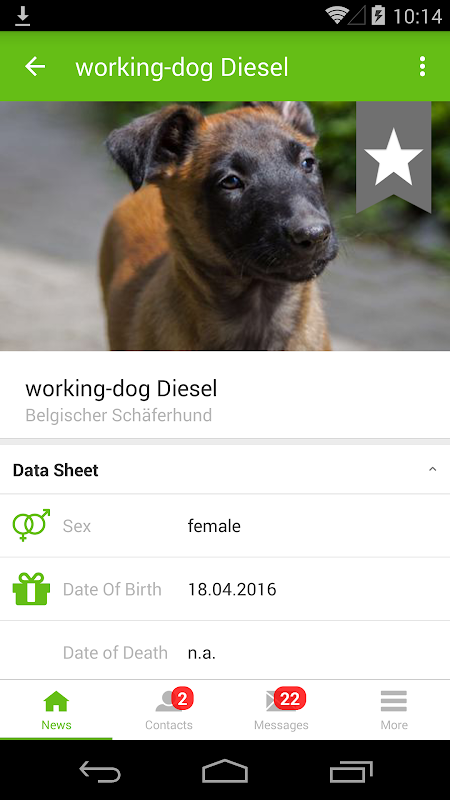Screen dimensions: 450x800
Task: Tap the Android recent apps button
Action: point(351,771)
